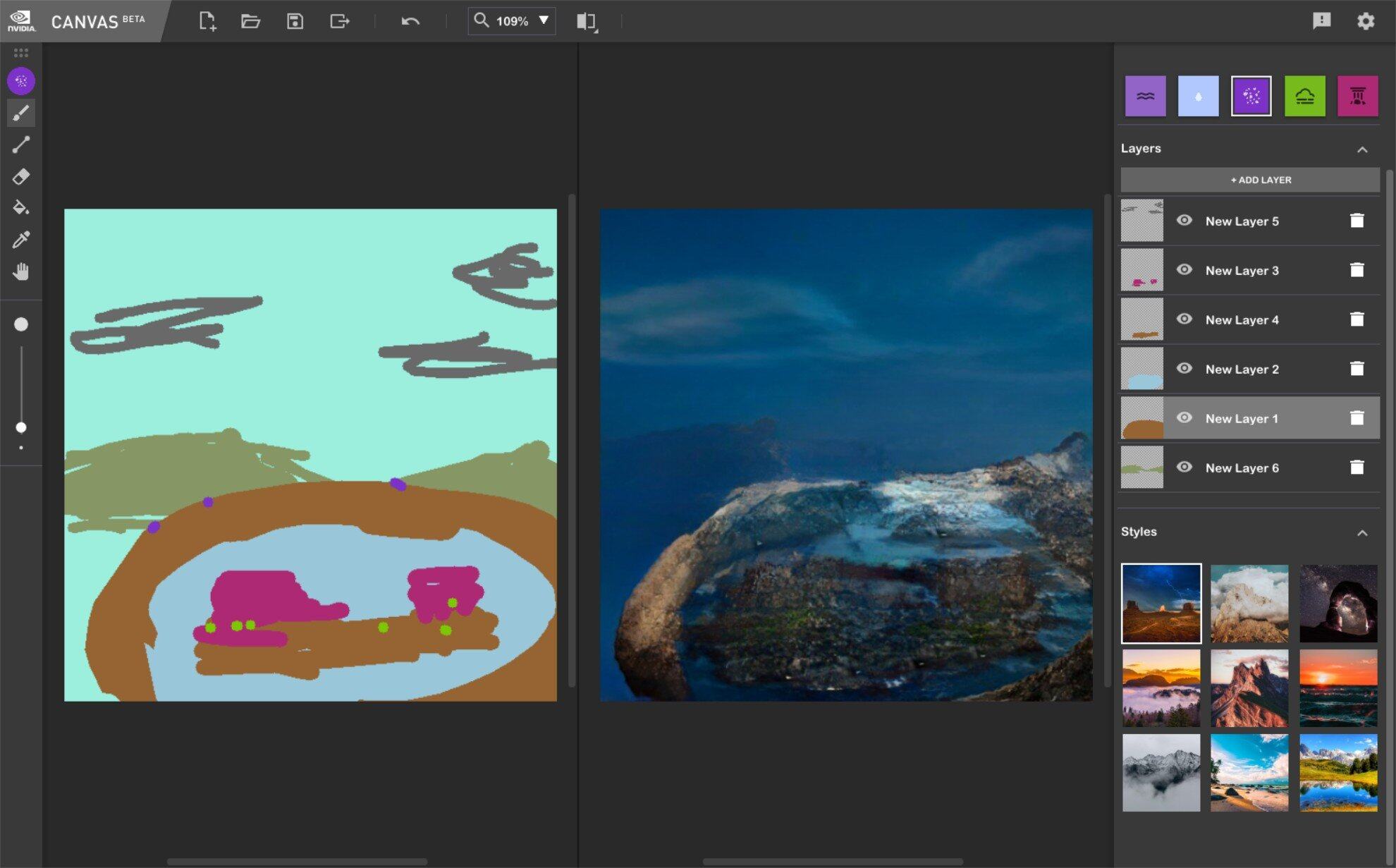Open the 109% zoom dropdown
Viewport: 1396px width, 868px height.
click(x=544, y=20)
